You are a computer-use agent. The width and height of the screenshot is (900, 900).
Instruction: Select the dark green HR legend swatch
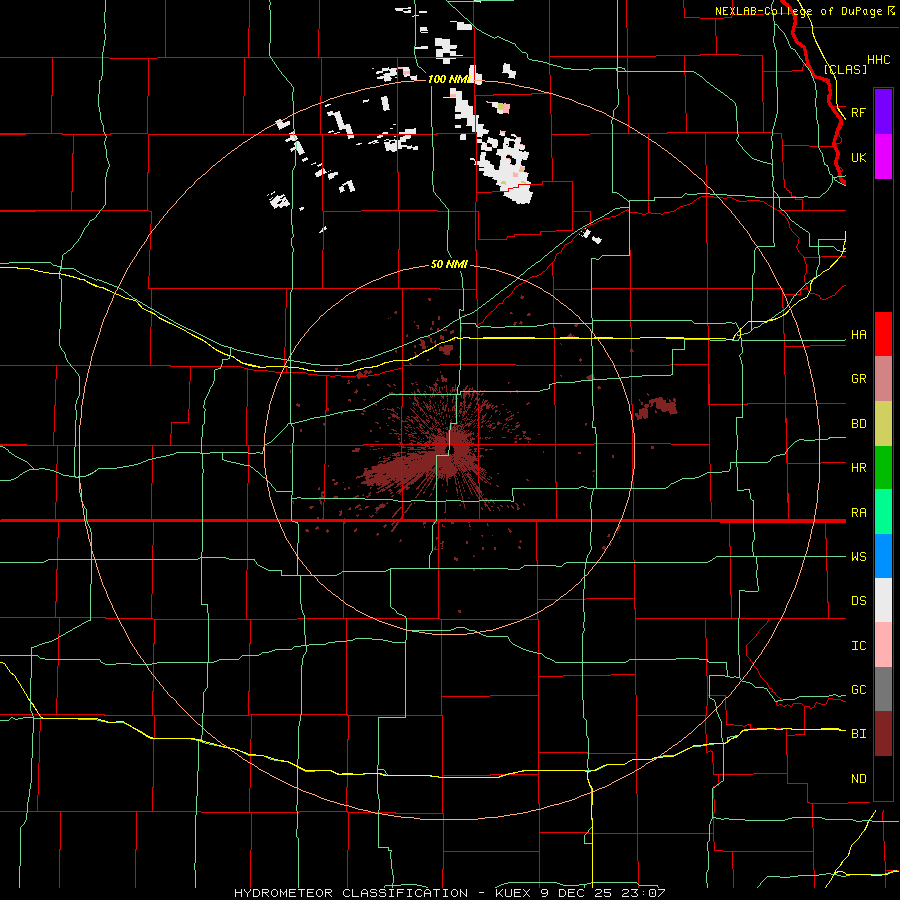point(883,468)
